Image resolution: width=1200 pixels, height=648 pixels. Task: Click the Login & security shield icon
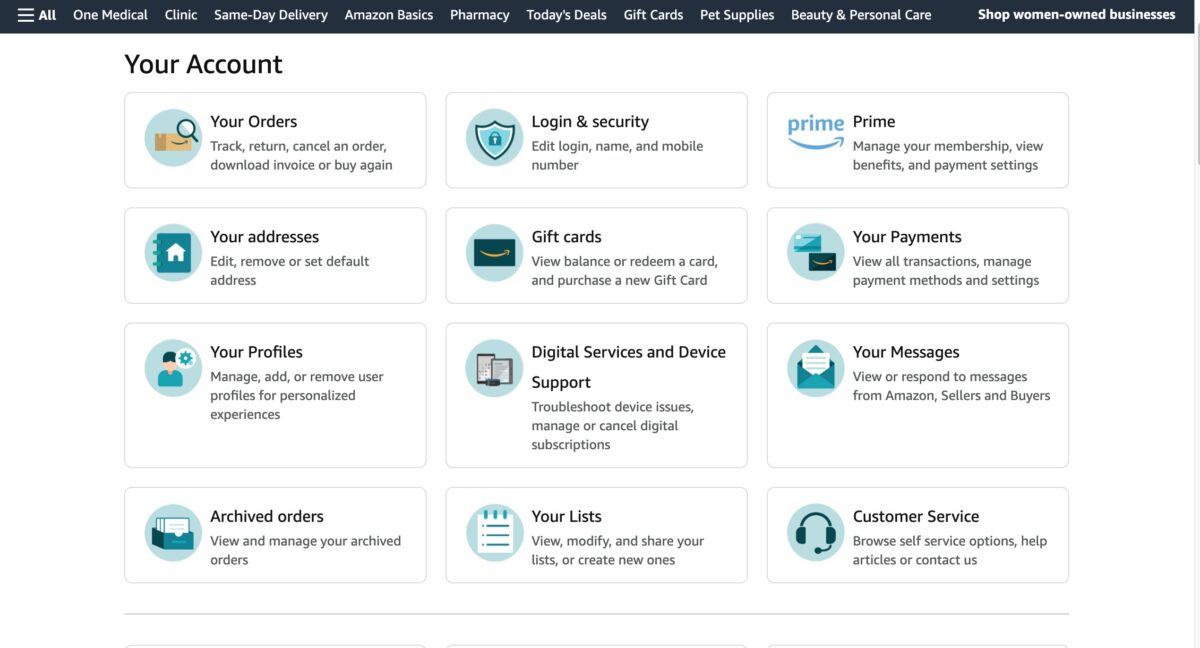point(494,138)
